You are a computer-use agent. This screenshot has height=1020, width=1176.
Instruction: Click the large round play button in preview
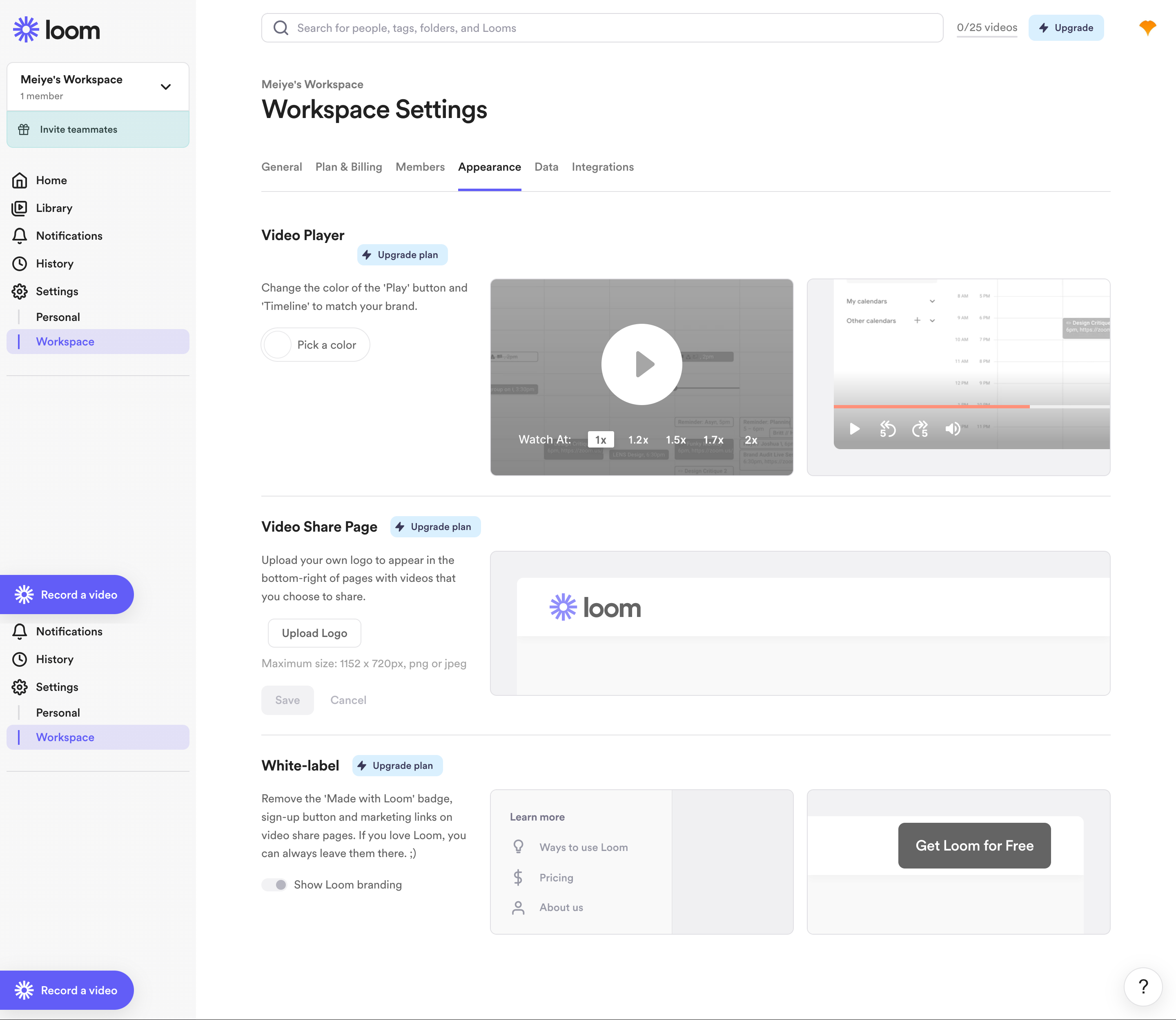(x=641, y=364)
